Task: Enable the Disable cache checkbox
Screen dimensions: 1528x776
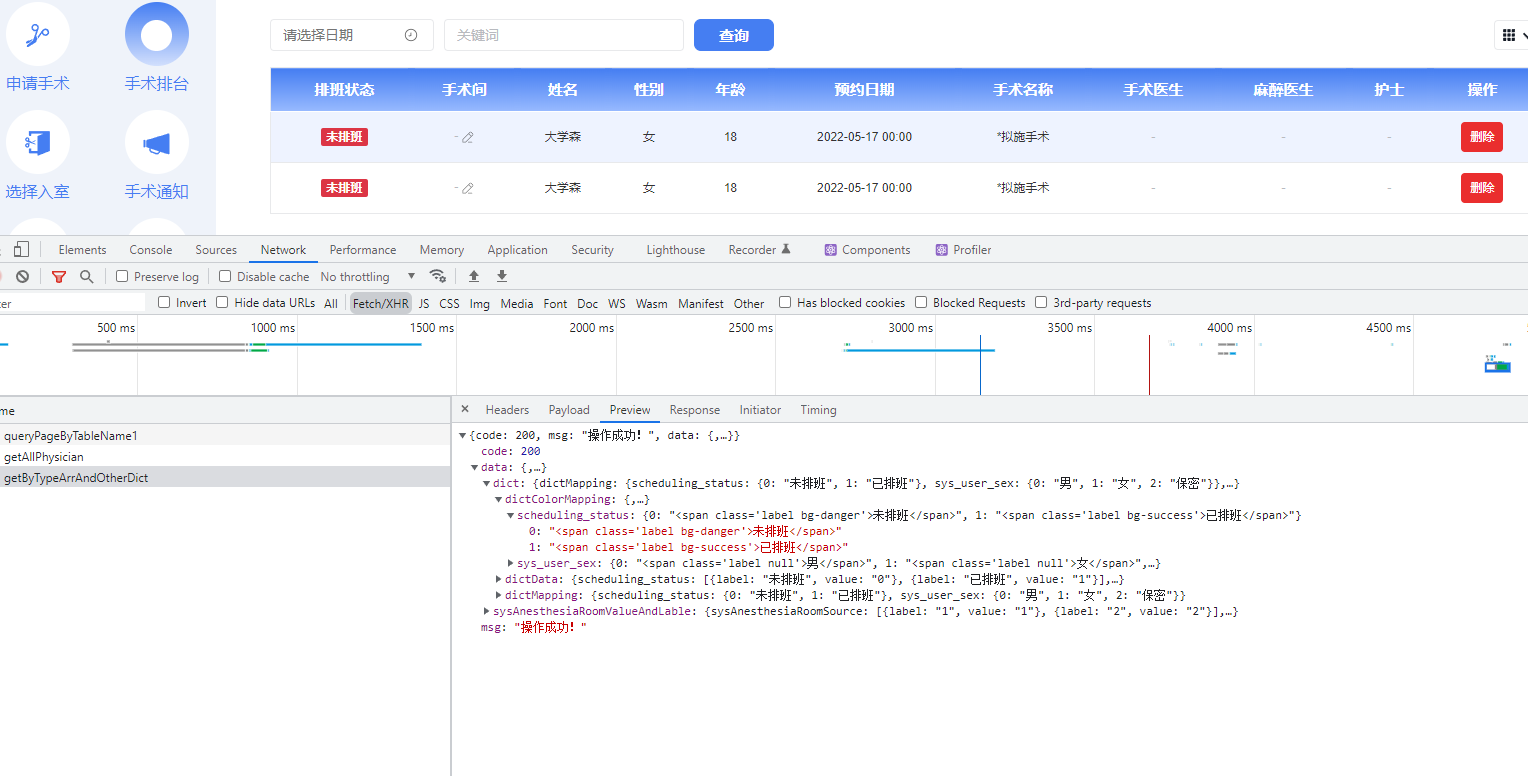Action: pyautogui.click(x=225, y=276)
